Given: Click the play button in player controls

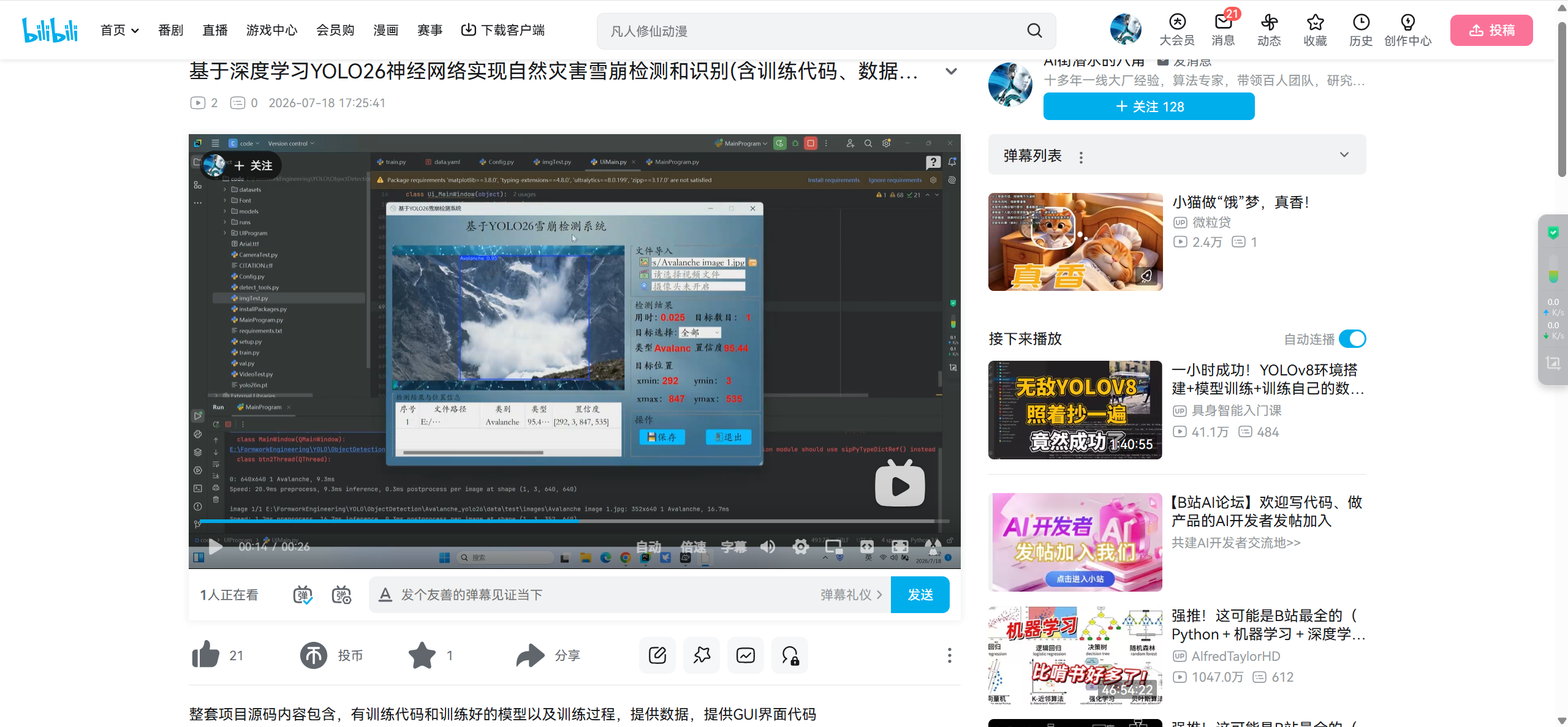Looking at the screenshot, I should (215, 546).
